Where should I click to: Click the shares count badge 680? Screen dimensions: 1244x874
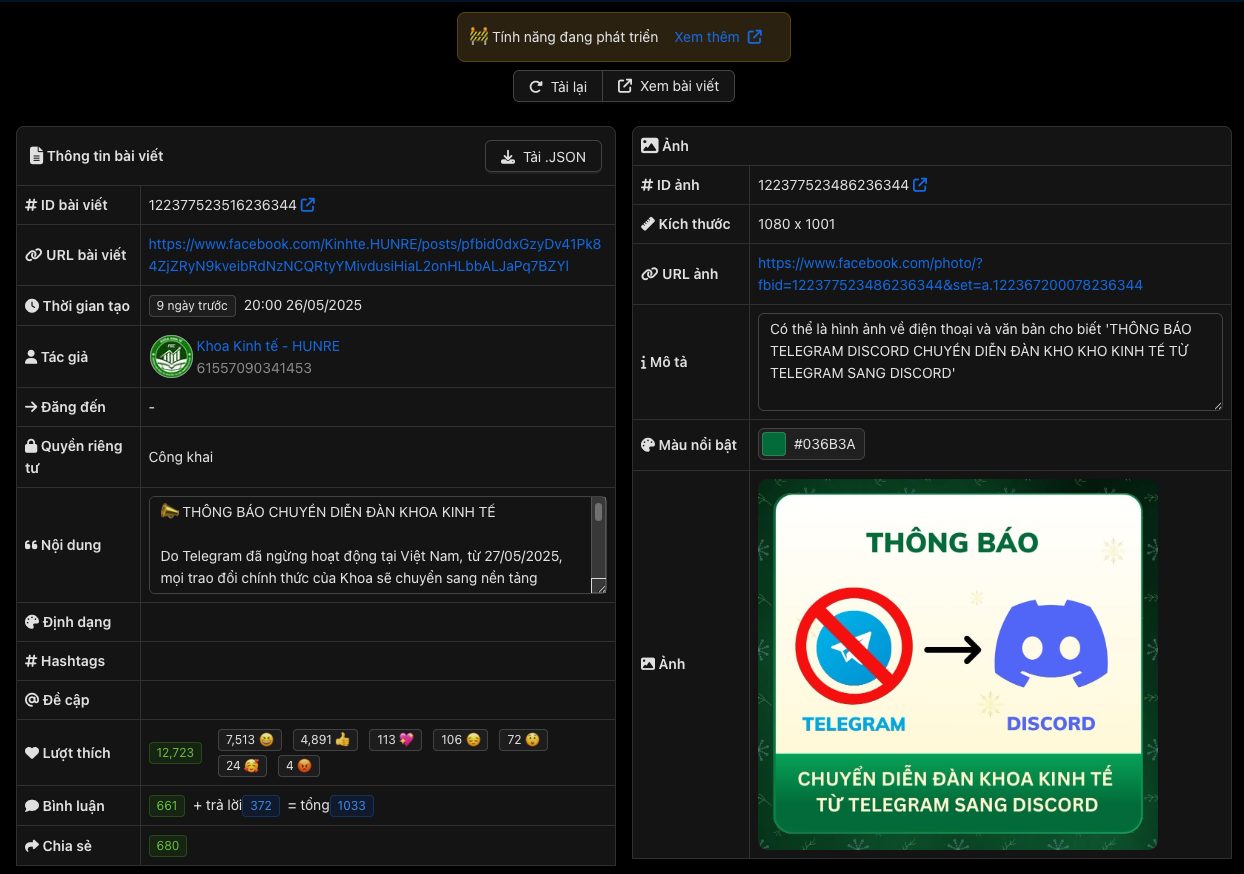(x=168, y=846)
